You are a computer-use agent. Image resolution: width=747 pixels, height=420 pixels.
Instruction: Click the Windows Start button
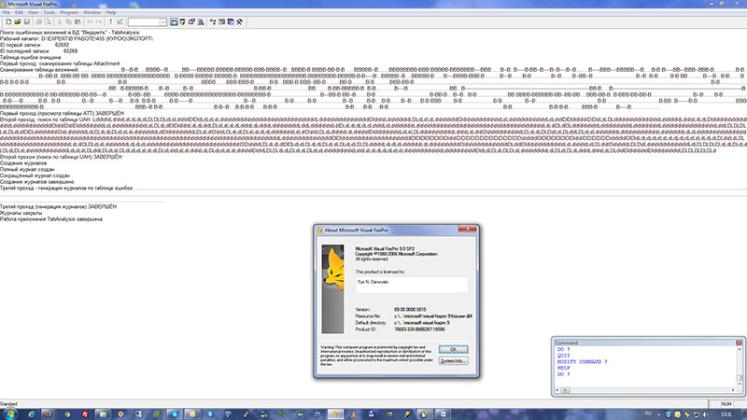[x=9, y=414]
